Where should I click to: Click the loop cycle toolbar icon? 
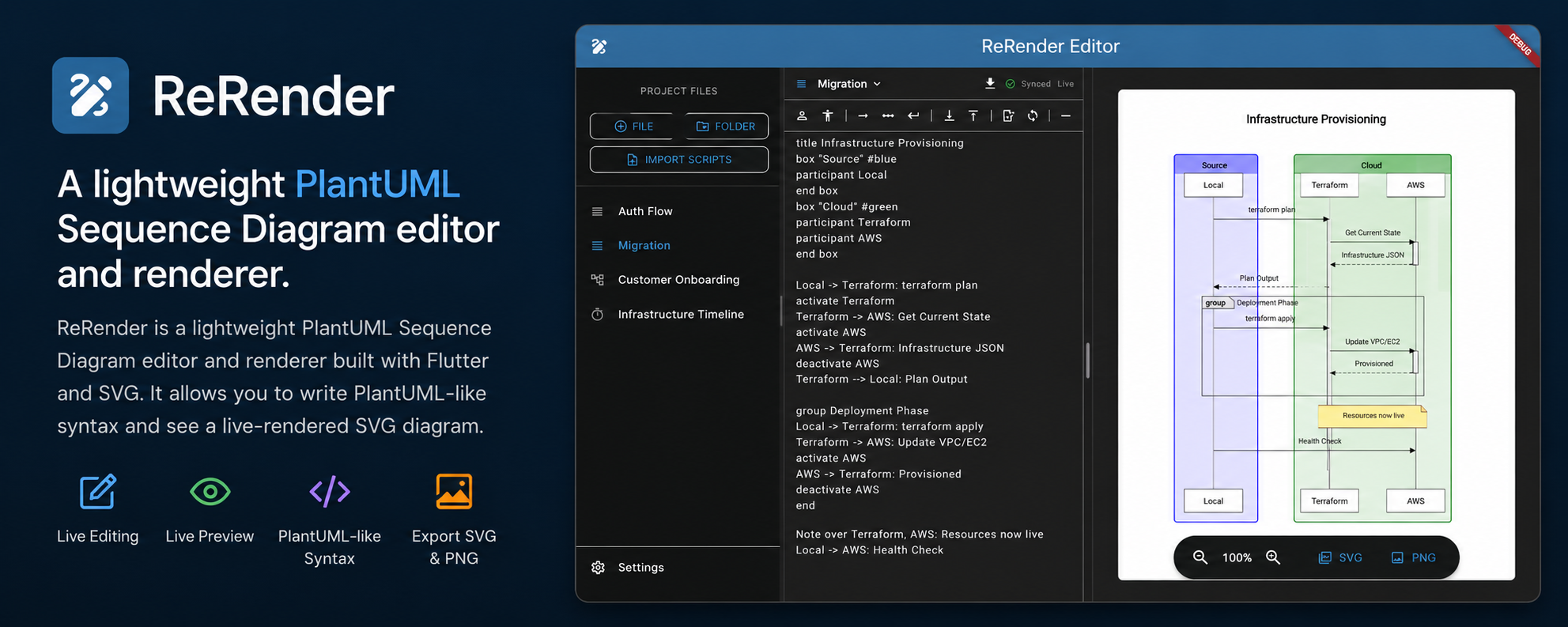point(1033,116)
